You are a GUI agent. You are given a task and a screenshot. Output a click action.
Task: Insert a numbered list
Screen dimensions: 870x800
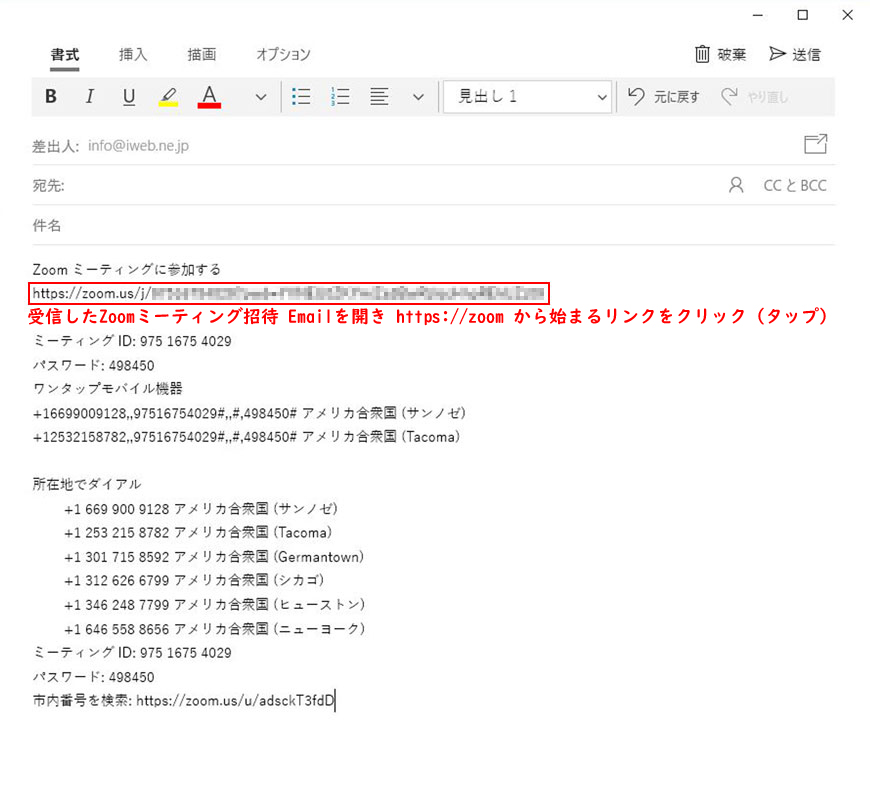pos(340,97)
